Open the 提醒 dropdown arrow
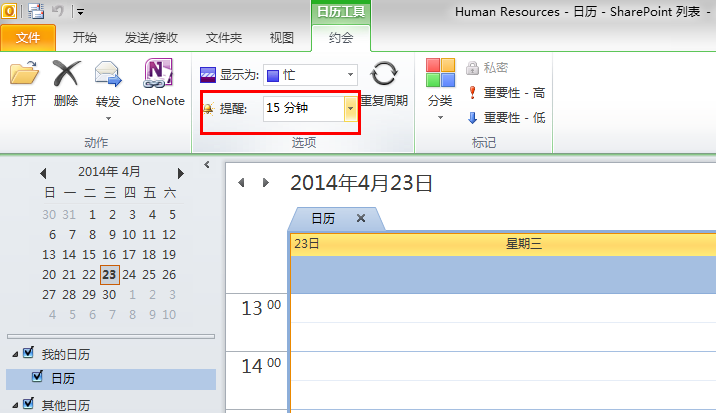This screenshot has height=413, width=716. click(350, 109)
